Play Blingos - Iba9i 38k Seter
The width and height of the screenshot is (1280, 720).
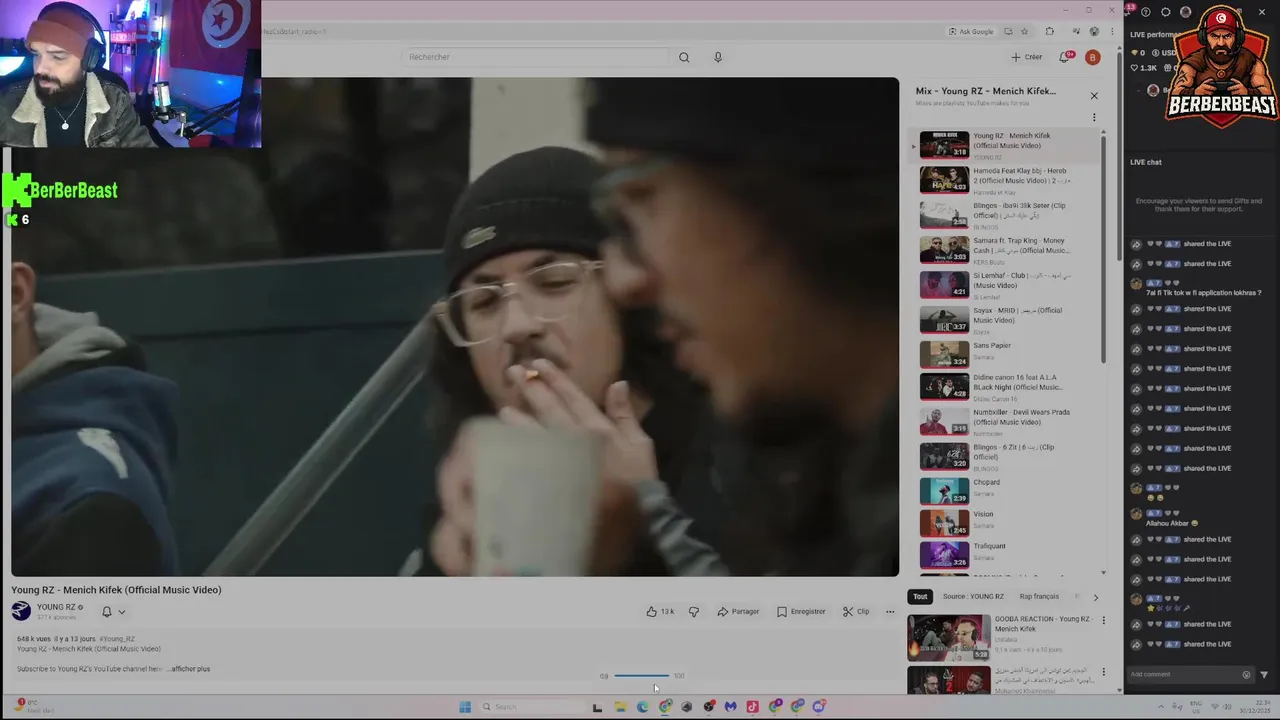[1003, 215]
